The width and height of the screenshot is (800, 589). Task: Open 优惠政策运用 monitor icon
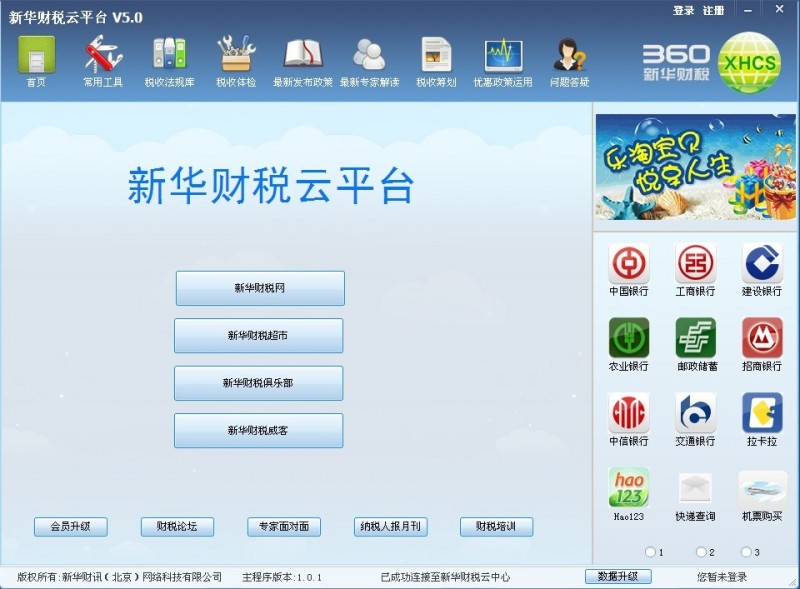[503, 55]
